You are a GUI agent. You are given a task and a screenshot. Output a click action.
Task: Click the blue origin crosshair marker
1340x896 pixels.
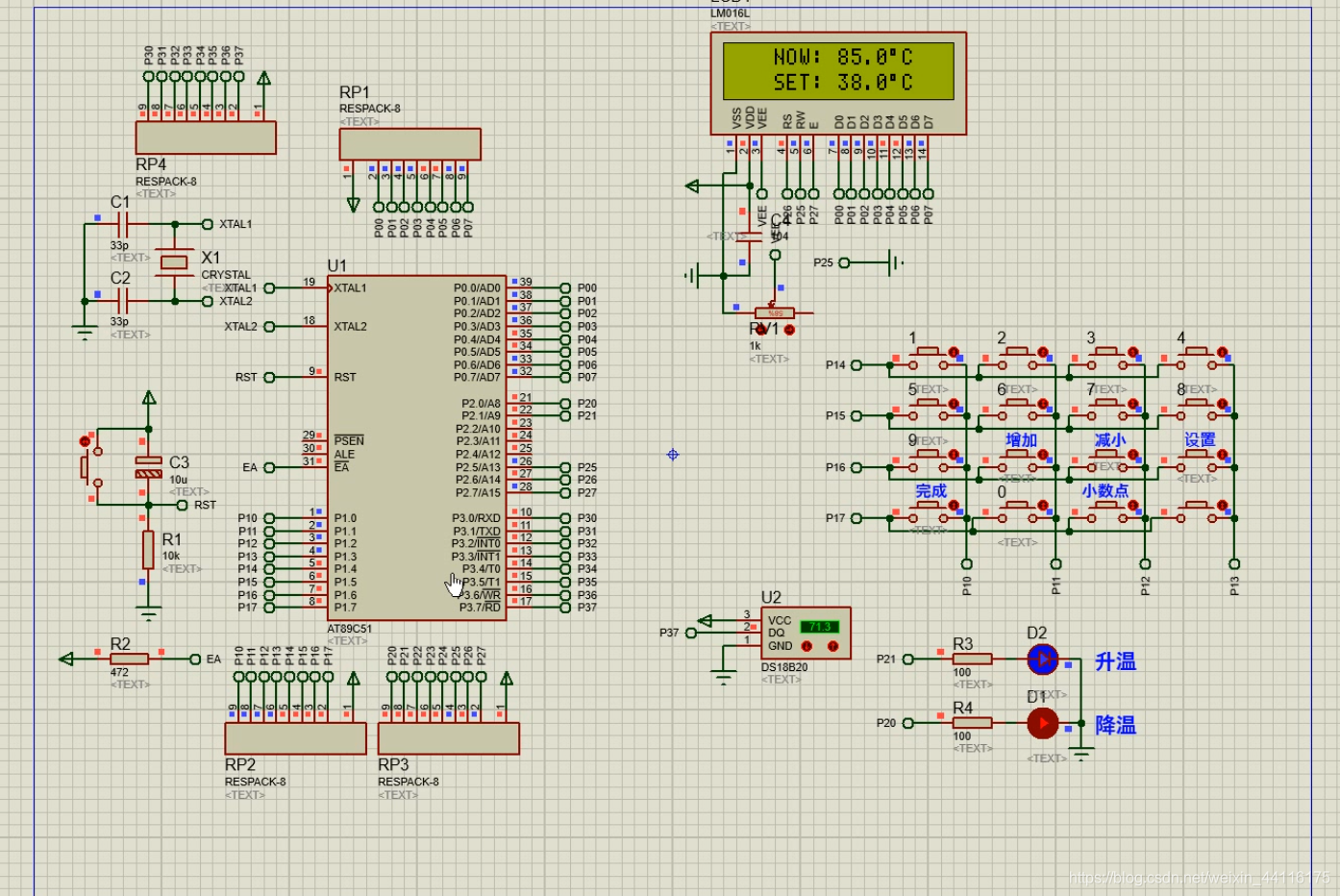pyautogui.click(x=673, y=455)
